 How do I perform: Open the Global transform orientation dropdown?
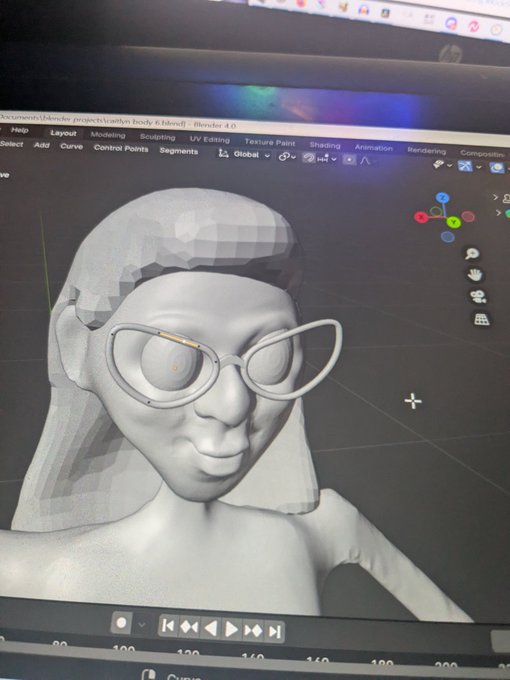coord(245,154)
